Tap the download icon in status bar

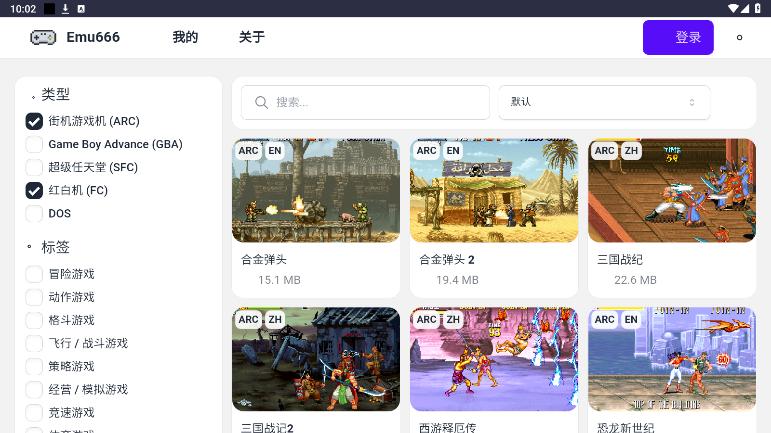point(65,8)
